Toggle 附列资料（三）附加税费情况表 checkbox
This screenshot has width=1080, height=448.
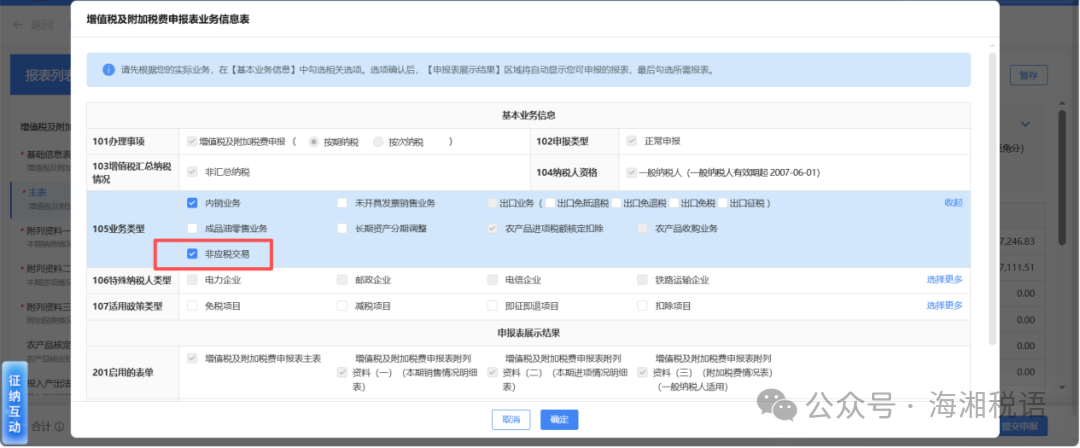pyautogui.click(x=642, y=372)
